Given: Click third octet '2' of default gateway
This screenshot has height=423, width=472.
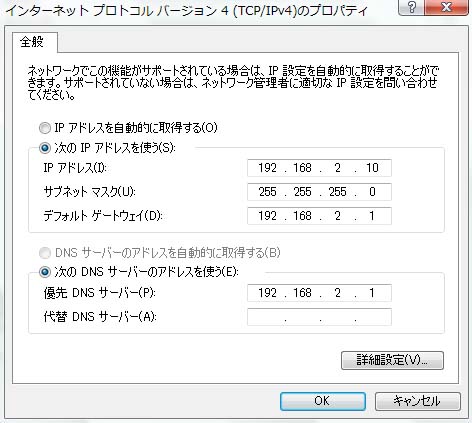Looking at the screenshot, I should click(338, 216).
